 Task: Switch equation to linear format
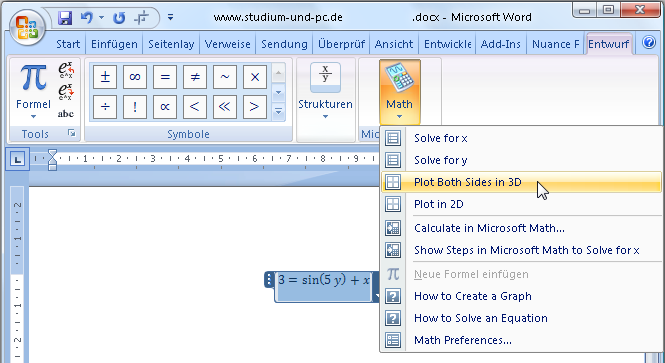pos(66,92)
